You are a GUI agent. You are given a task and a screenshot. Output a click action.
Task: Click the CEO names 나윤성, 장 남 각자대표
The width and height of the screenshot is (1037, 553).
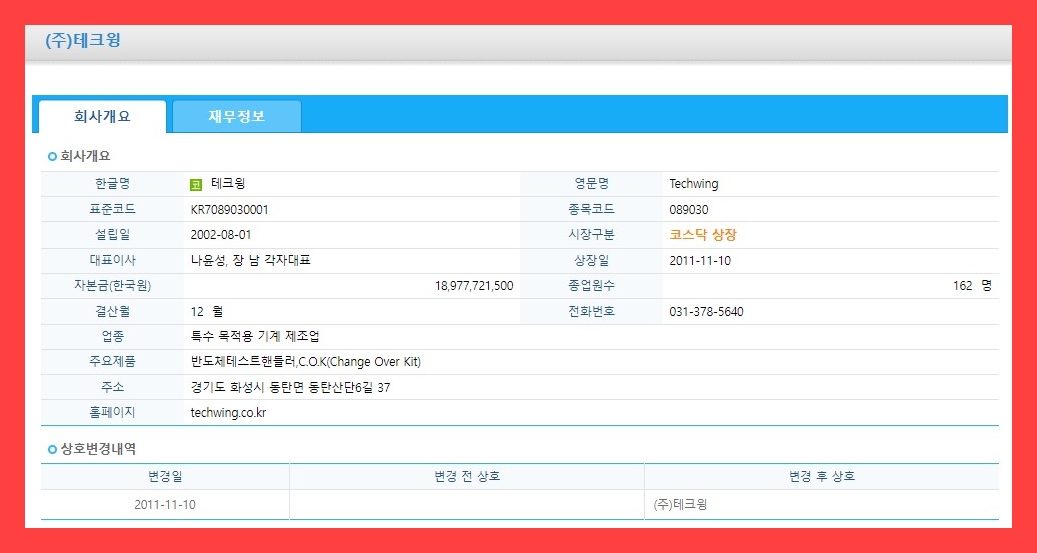tap(251, 261)
